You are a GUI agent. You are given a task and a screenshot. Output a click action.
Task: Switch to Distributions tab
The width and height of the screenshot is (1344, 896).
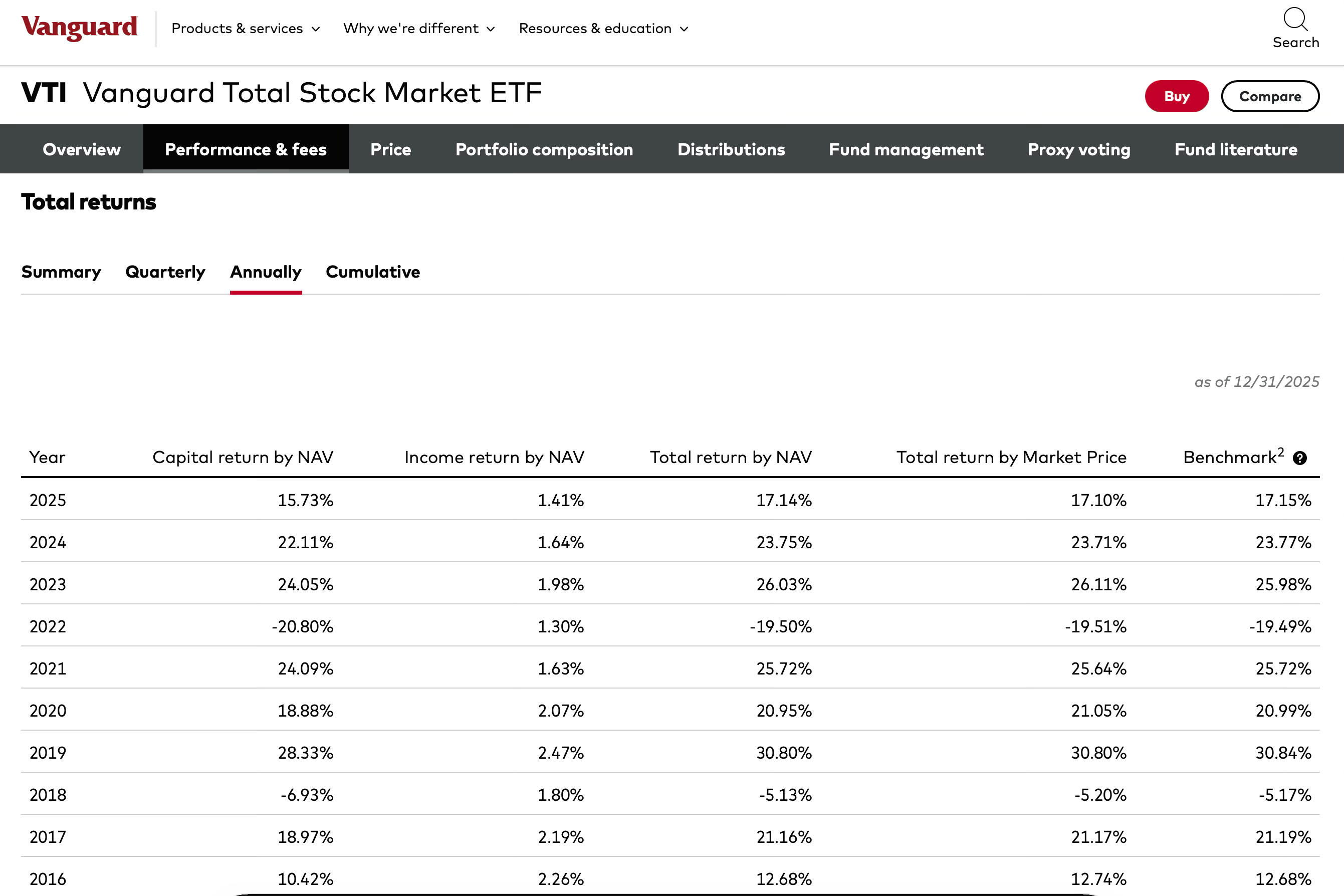(x=731, y=149)
